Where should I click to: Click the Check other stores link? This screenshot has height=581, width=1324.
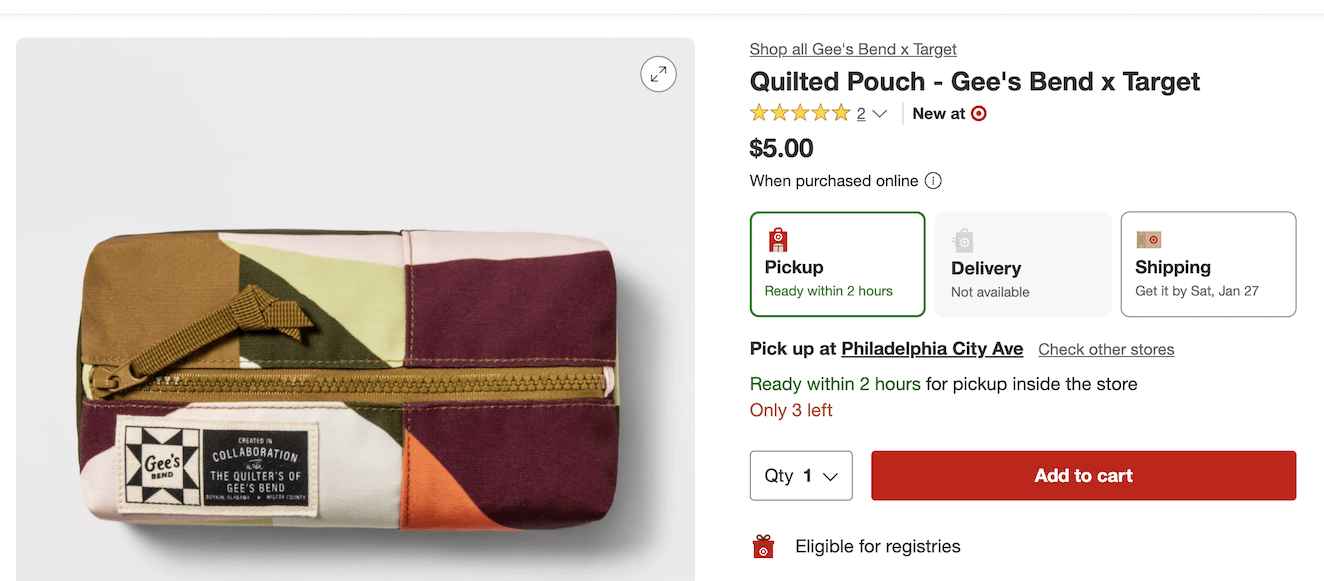[1106, 350]
